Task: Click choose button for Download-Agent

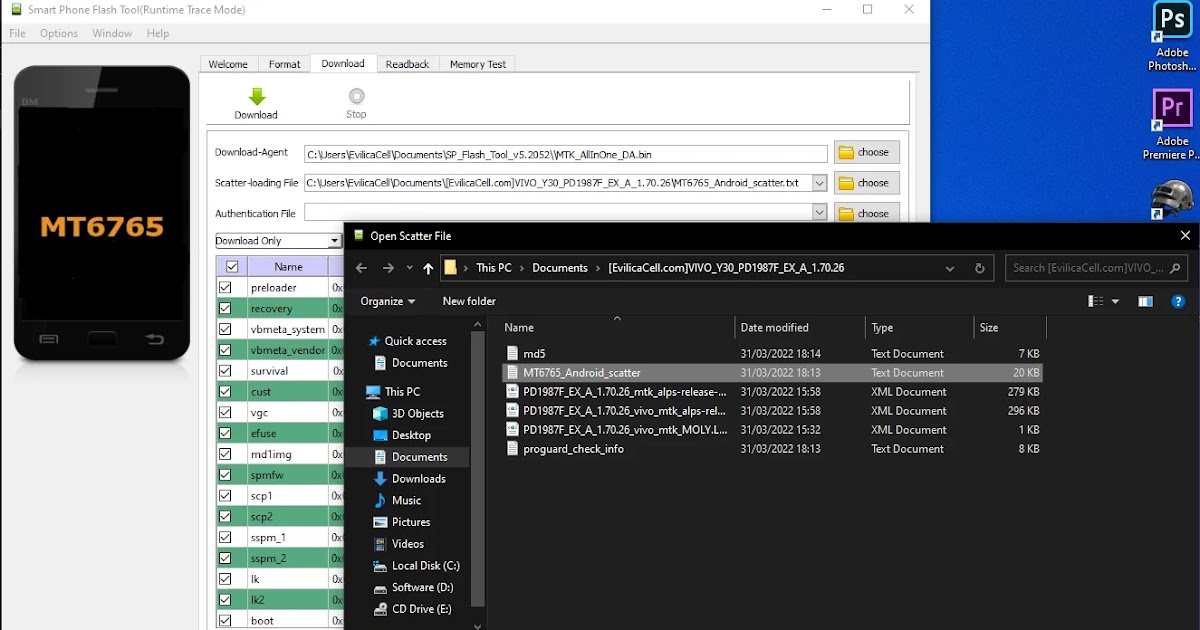Action: pyautogui.click(x=866, y=153)
